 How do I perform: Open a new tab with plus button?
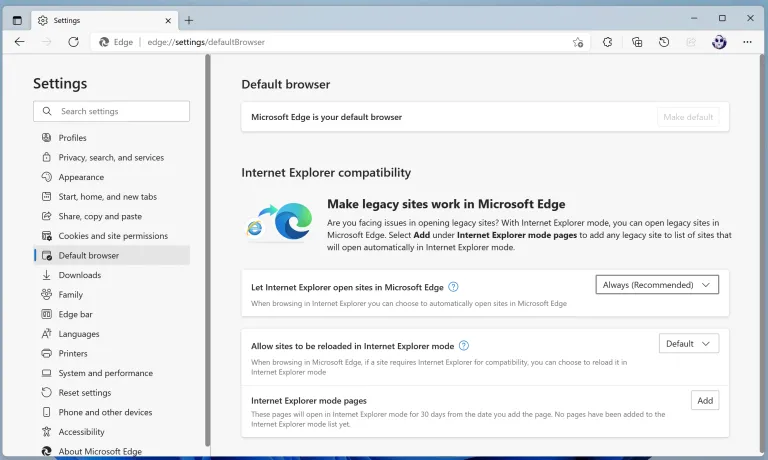click(x=189, y=21)
